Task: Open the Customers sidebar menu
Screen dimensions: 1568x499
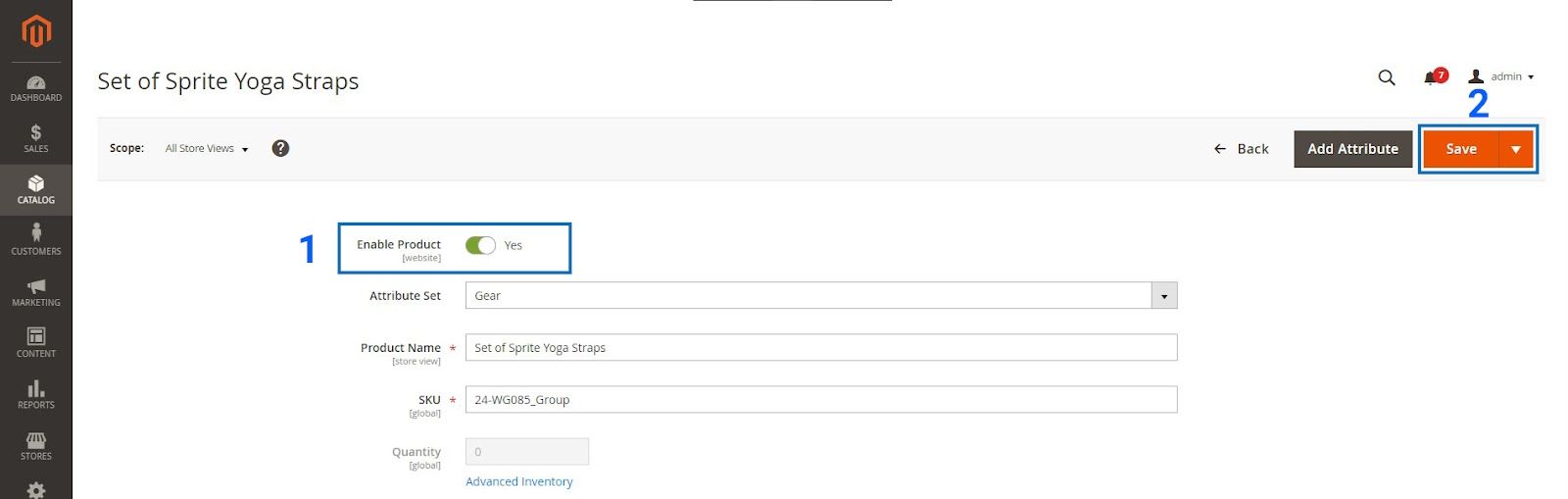Action: click(36, 240)
